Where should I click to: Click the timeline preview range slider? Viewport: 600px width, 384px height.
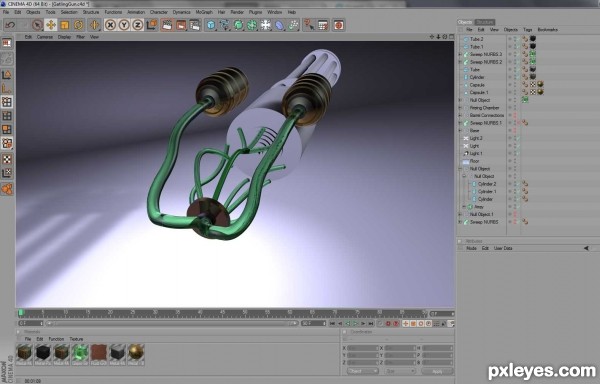pyautogui.click(x=172, y=324)
